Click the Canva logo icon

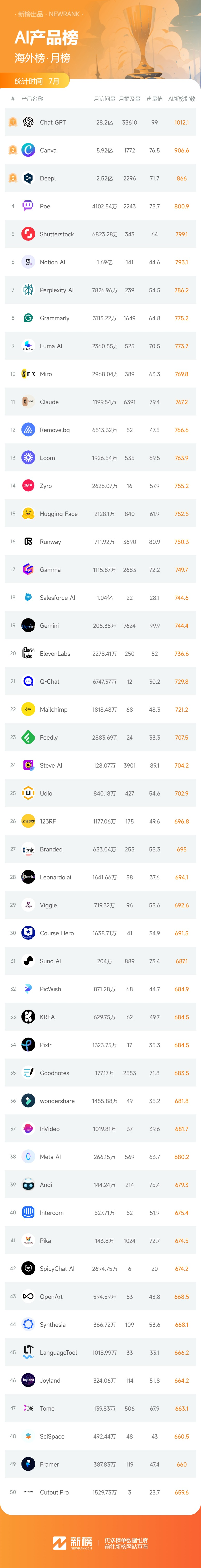point(28,150)
